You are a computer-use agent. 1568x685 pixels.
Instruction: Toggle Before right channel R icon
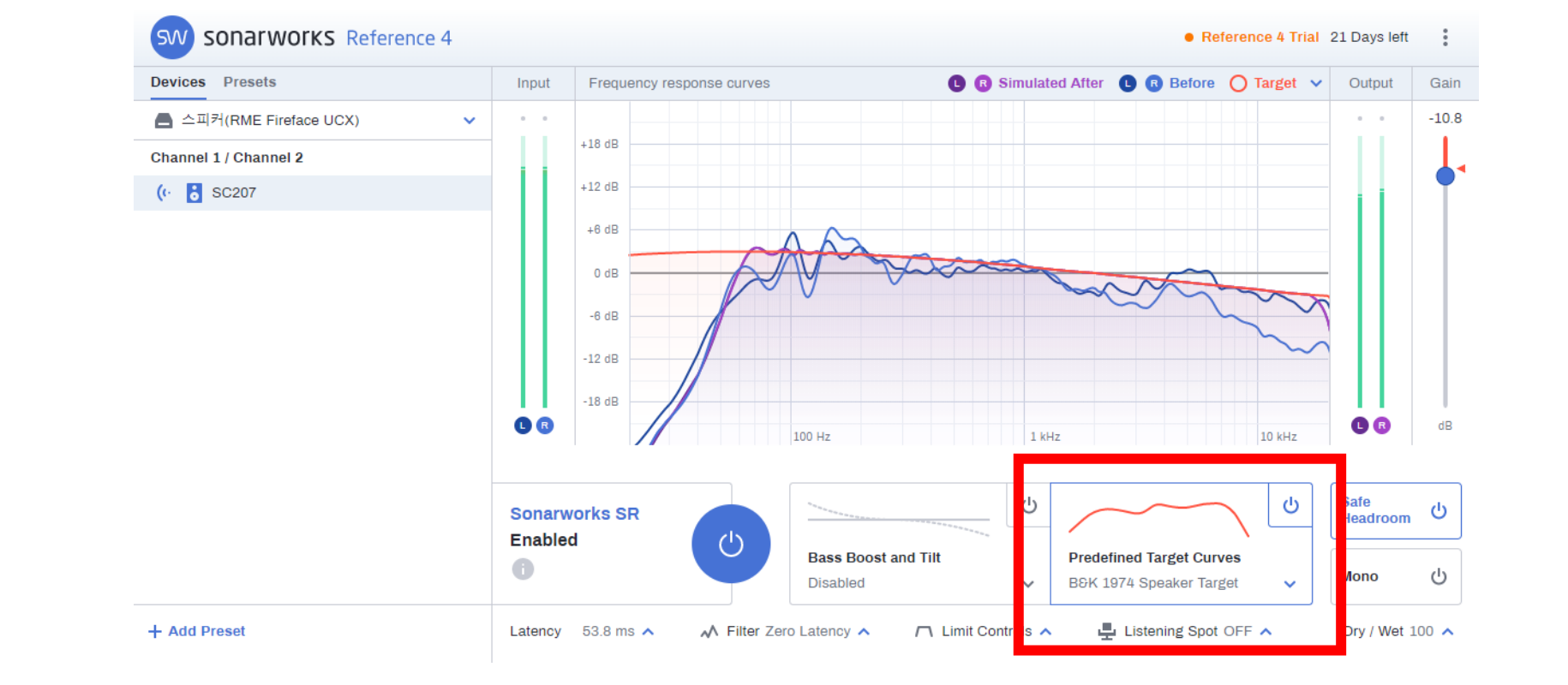[1154, 83]
